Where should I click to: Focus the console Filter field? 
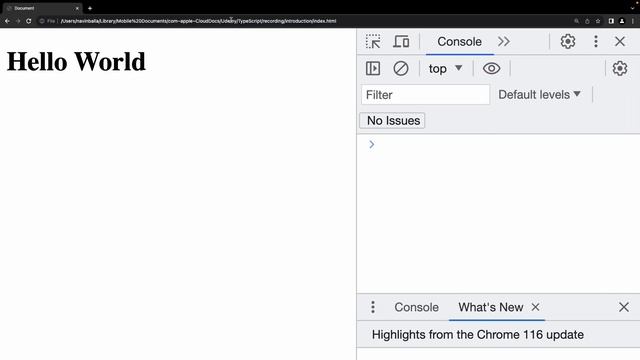[x=425, y=95]
